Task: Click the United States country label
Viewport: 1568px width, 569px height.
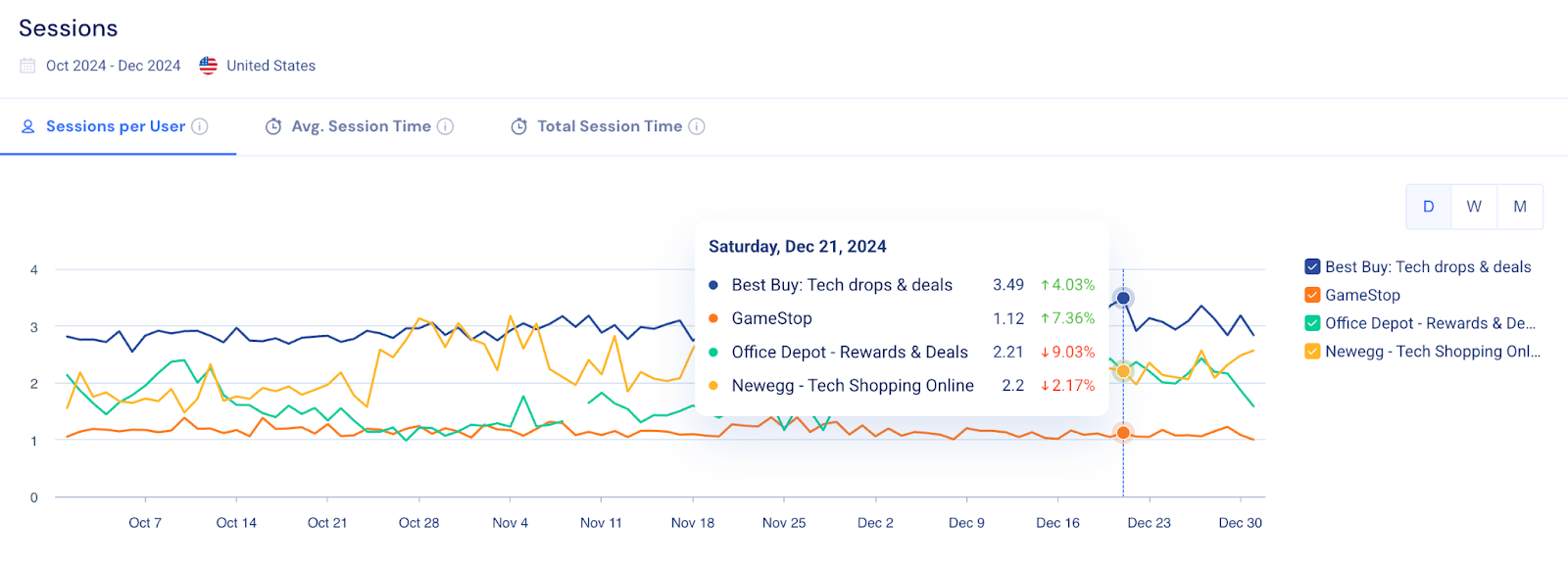Action: pos(271,66)
